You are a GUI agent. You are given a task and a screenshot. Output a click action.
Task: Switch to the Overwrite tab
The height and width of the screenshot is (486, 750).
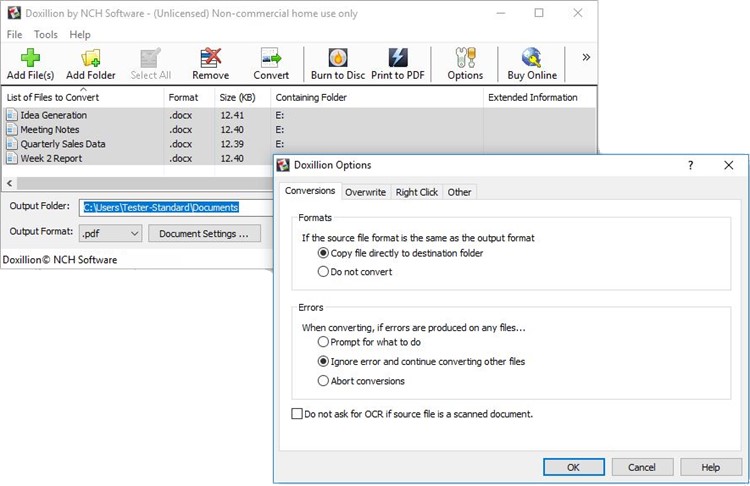tap(365, 192)
